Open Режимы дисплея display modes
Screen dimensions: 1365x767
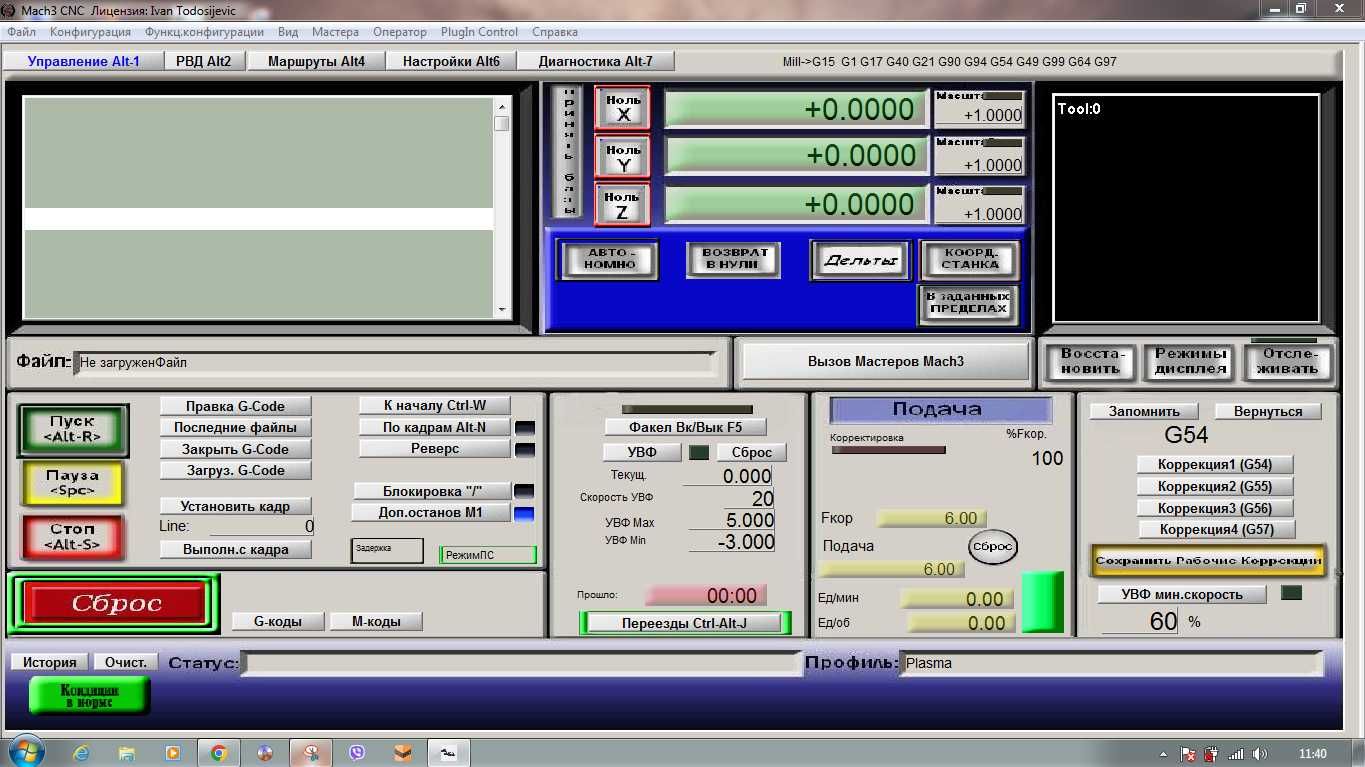coord(1190,362)
